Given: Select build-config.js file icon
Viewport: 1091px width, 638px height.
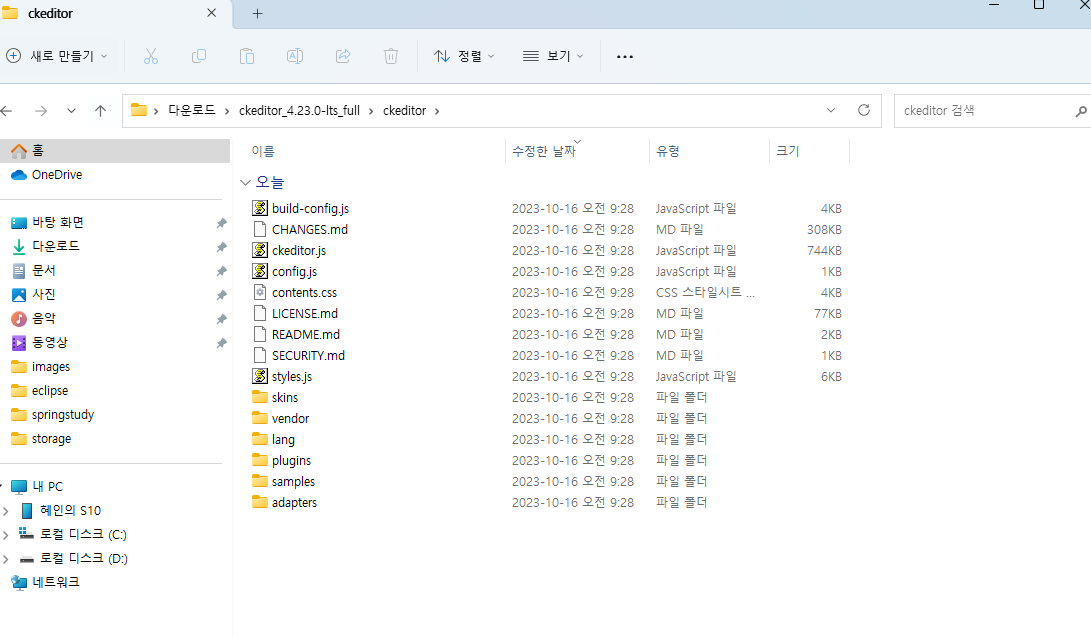Looking at the screenshot, I should point(260,208).
